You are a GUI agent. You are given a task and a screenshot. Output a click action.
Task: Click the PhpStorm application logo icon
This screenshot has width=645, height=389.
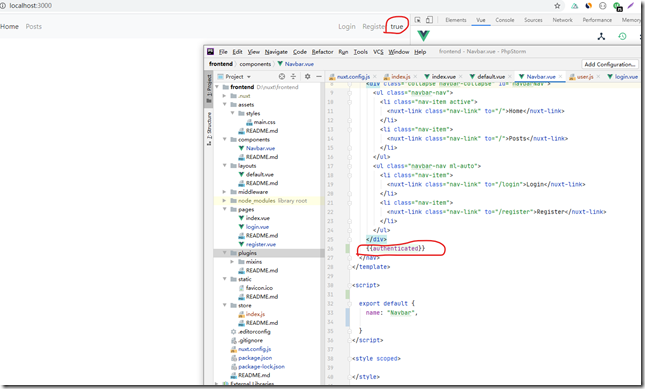pos(210,51)
